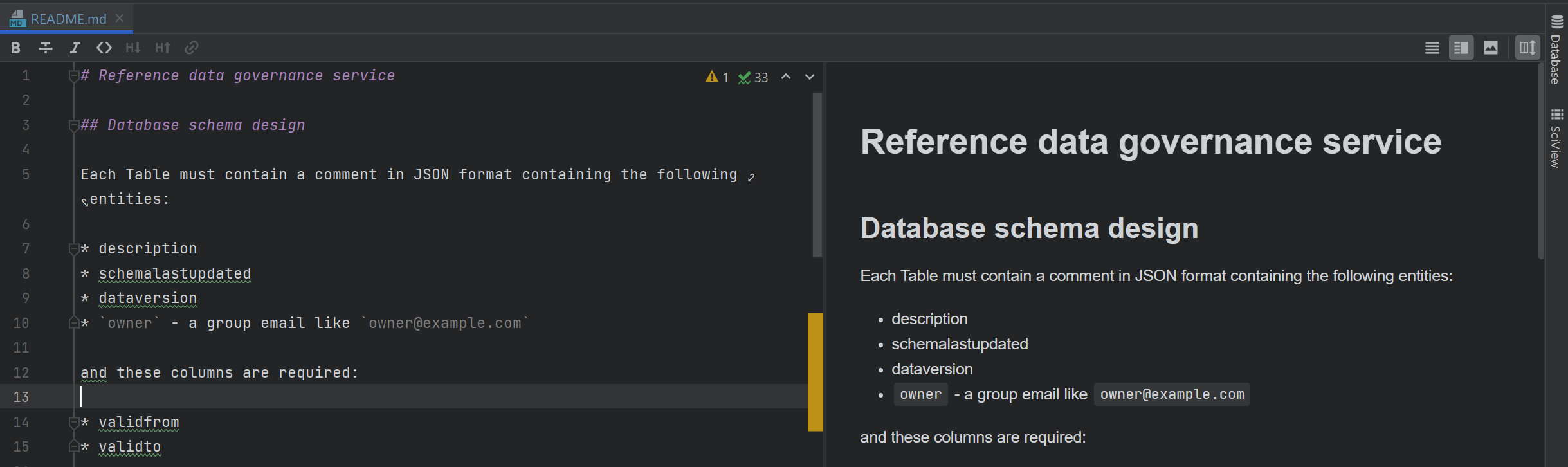Click the word schemalastupdated in editor
Screen dimensions: 1568x467
tap(175, 273)
